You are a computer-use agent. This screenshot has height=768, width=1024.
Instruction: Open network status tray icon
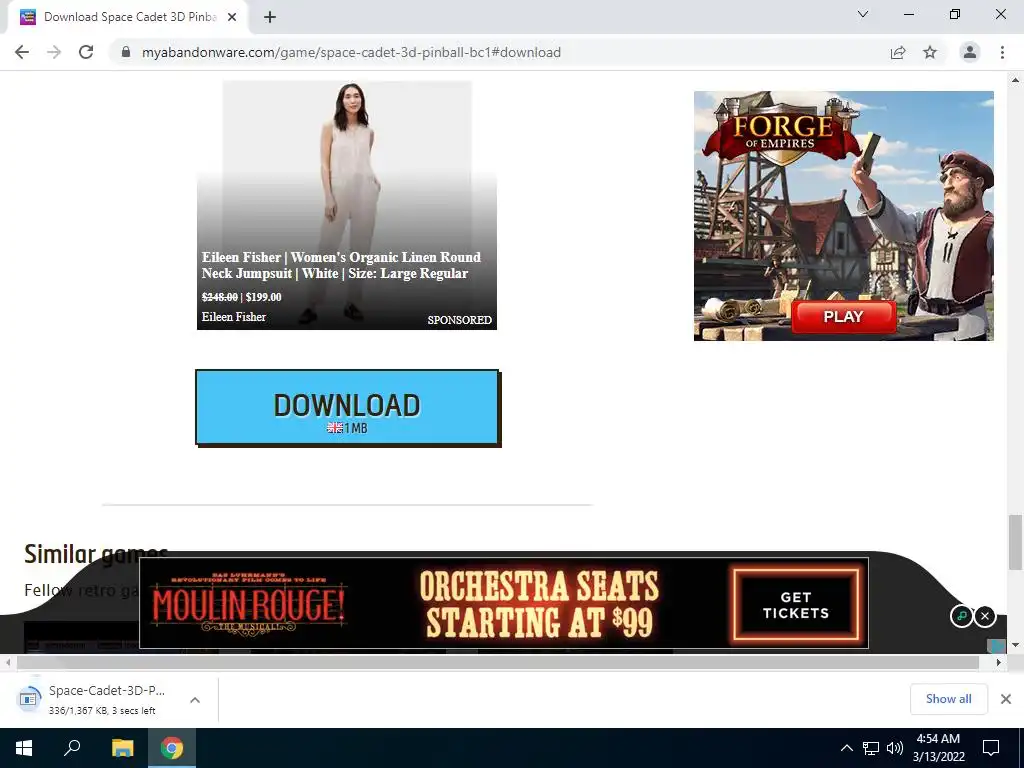click(871, 748)
